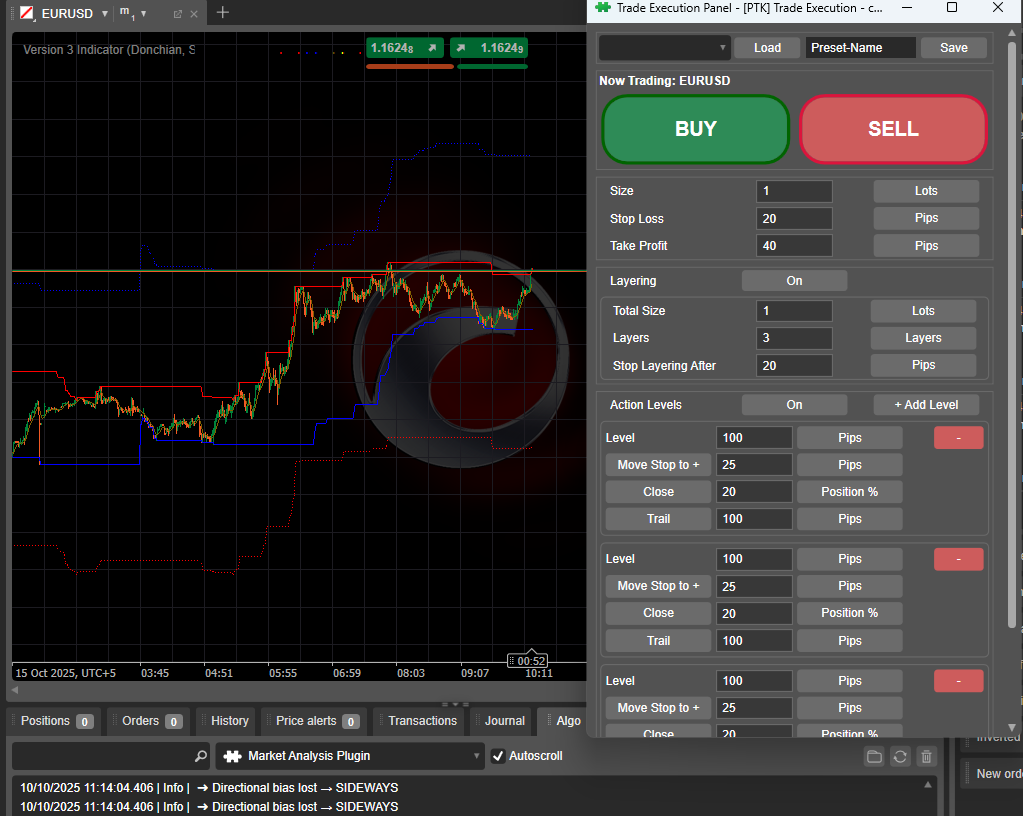The width and height of the screenshot is (1023, 816).
Task: Click the Stop Loss value field
Action: pyautogui.click(x=794, y=219)
